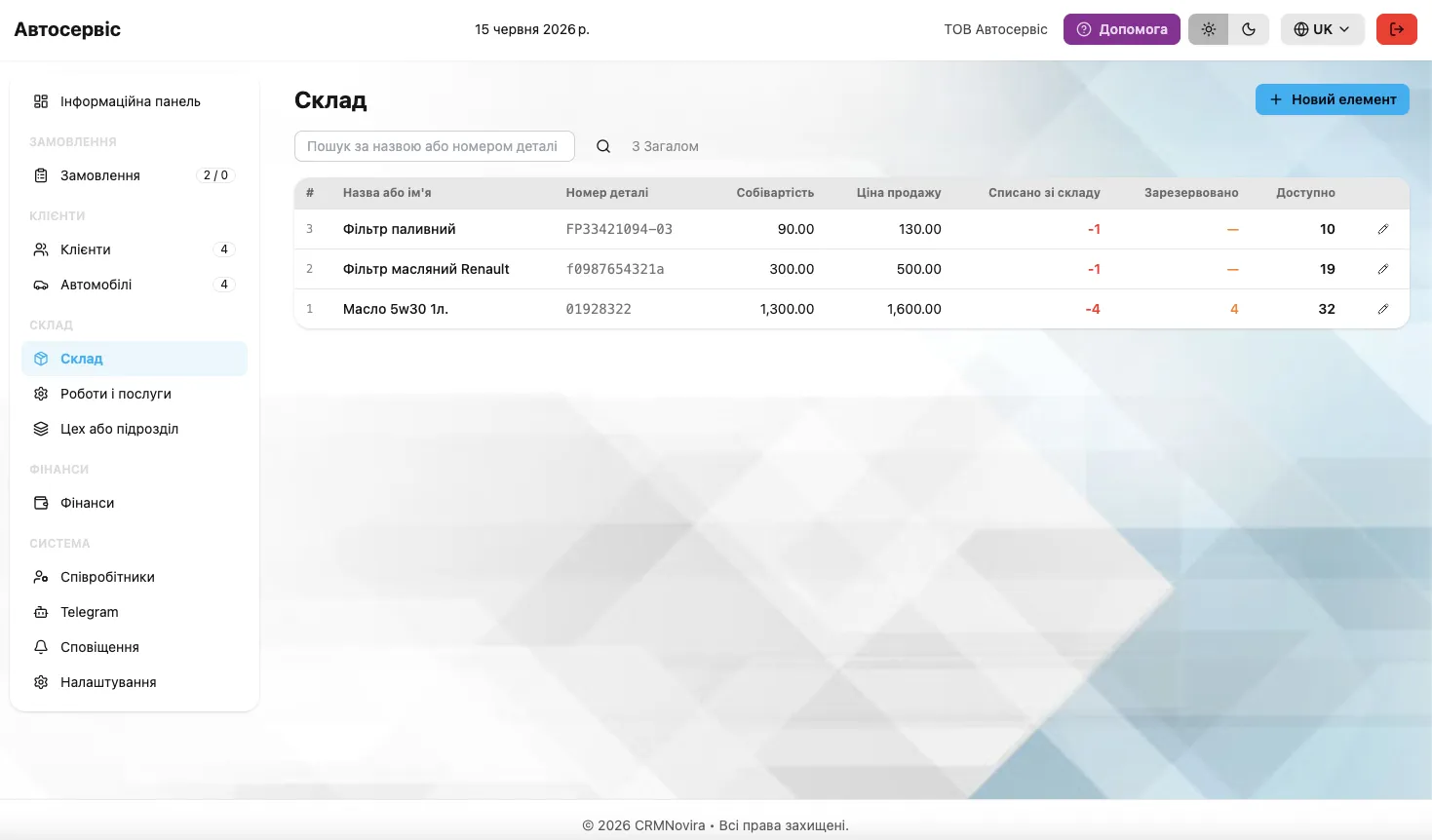Click the layers icon beside Цех або підрозділ

[41, 429]
